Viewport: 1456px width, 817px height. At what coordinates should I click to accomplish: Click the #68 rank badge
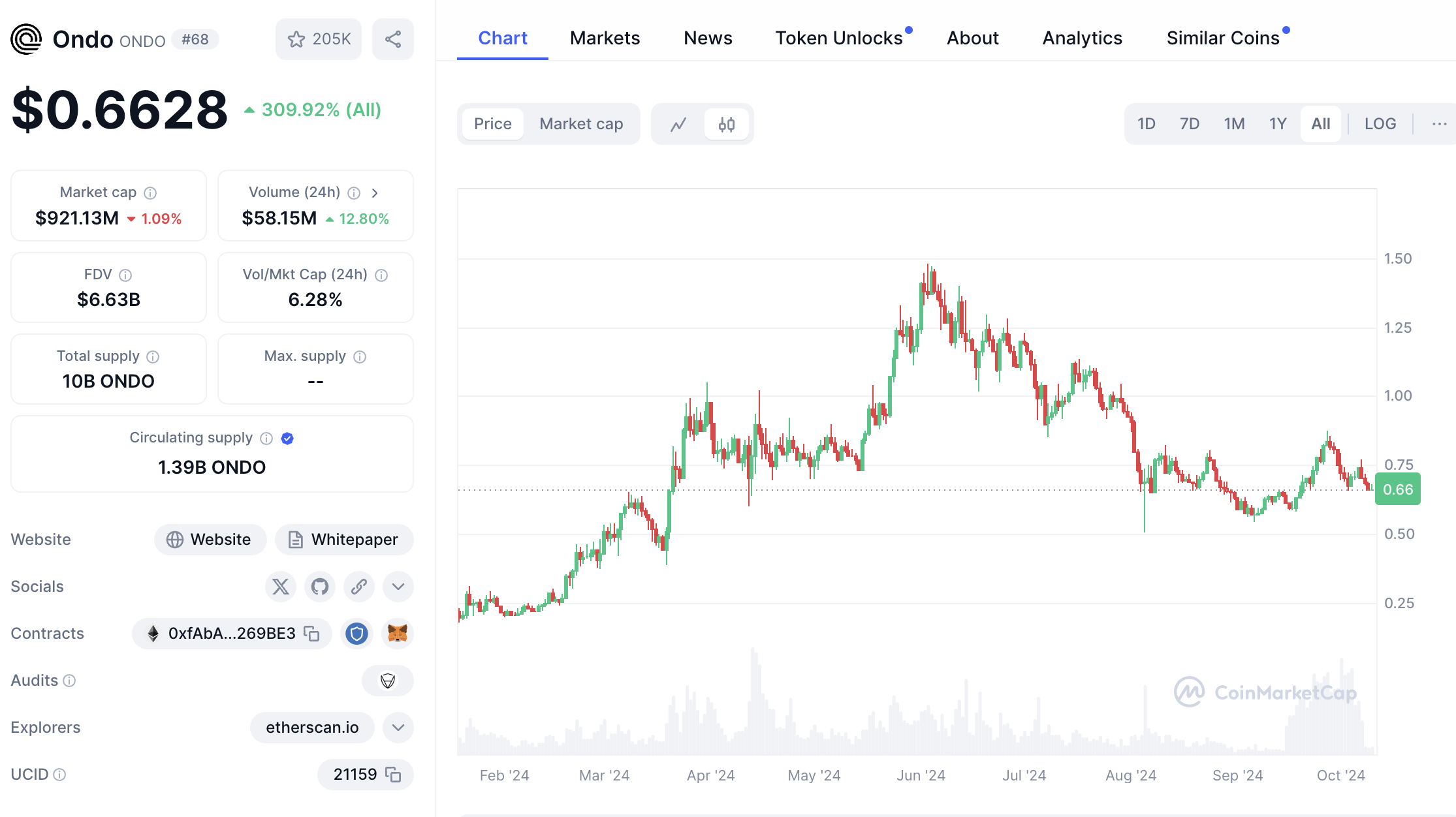click(x=195, y=40)
